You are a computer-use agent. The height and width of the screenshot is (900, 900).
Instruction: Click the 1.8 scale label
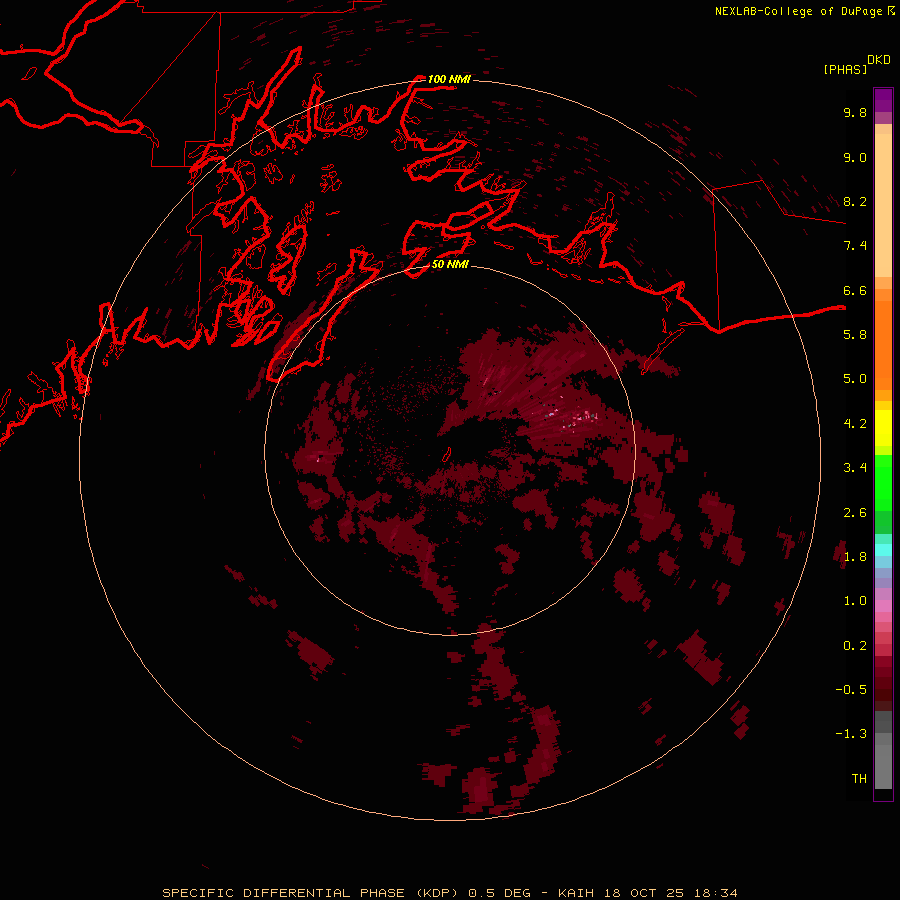click(x=855, y=557)
